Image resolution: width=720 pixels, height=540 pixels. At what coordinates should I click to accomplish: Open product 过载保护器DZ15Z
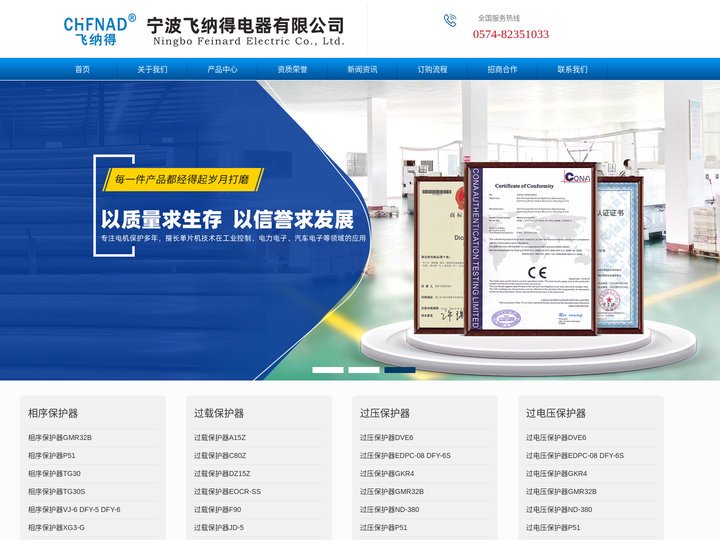222,473
